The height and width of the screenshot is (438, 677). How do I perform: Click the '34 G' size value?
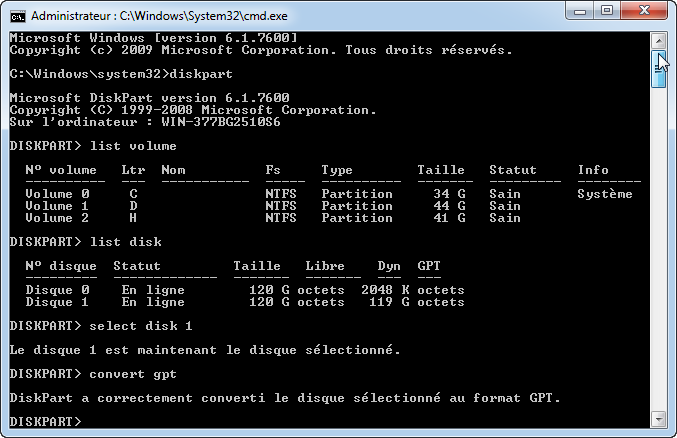tap(449, 194)
